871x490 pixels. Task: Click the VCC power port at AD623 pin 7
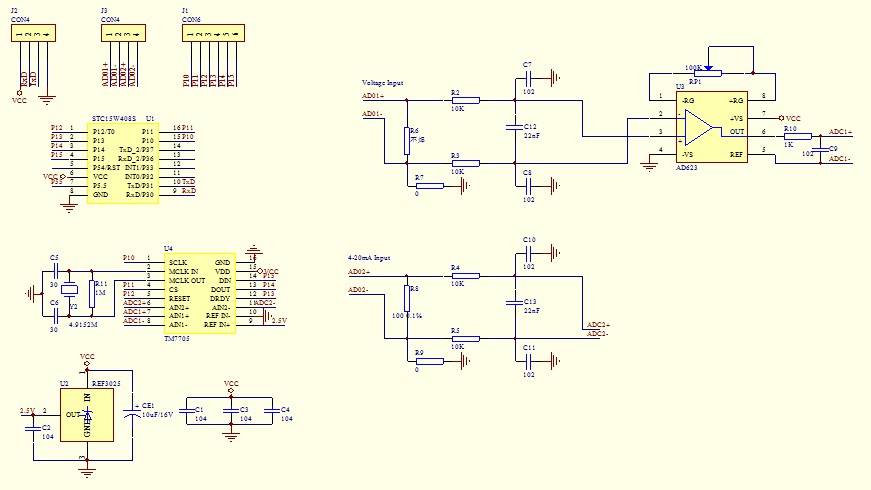tap(789, 118)
